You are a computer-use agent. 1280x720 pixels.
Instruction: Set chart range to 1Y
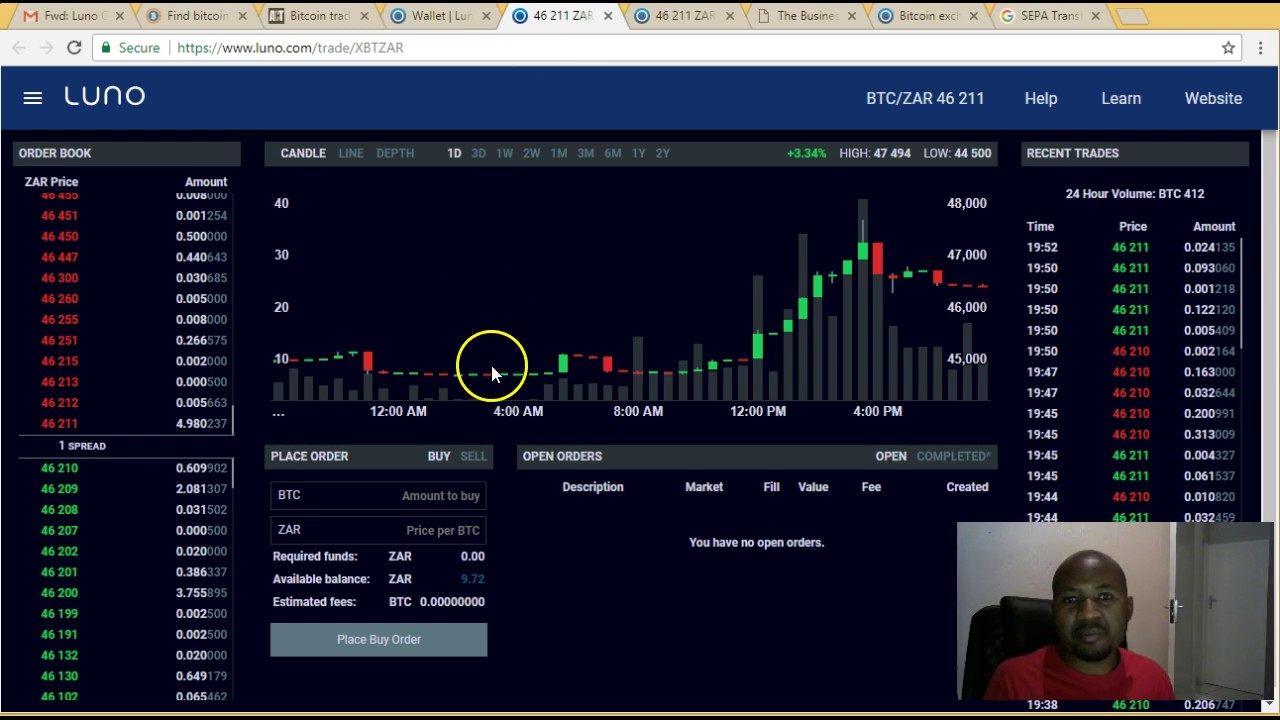tap(638, 153)
